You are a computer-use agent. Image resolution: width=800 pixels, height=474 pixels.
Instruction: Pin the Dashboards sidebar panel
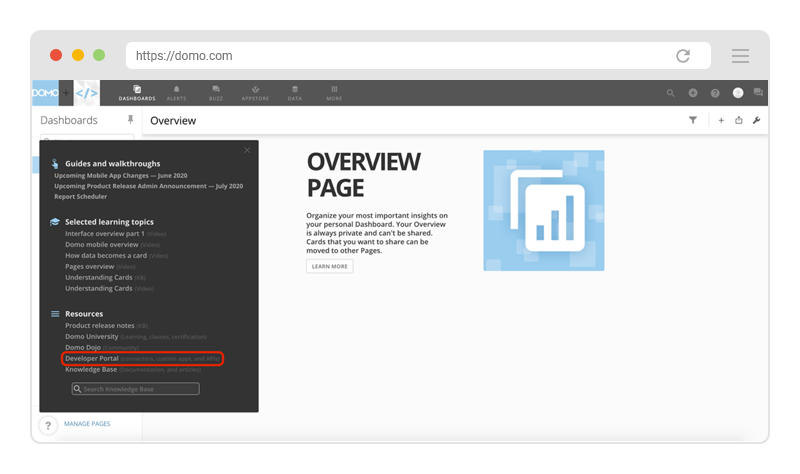pos(129,120)
